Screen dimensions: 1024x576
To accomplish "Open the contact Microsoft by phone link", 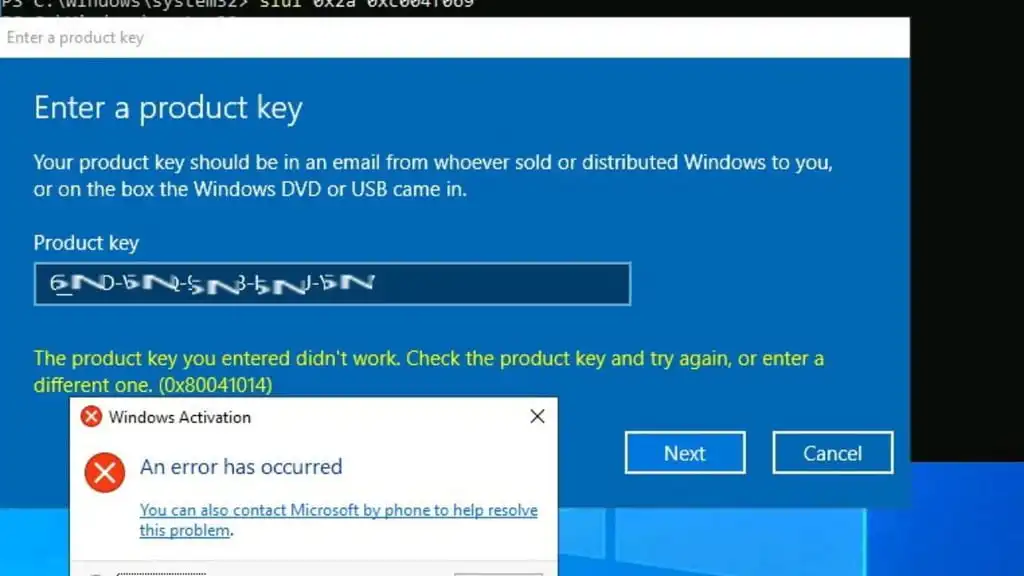I will [x=338, y=520].
